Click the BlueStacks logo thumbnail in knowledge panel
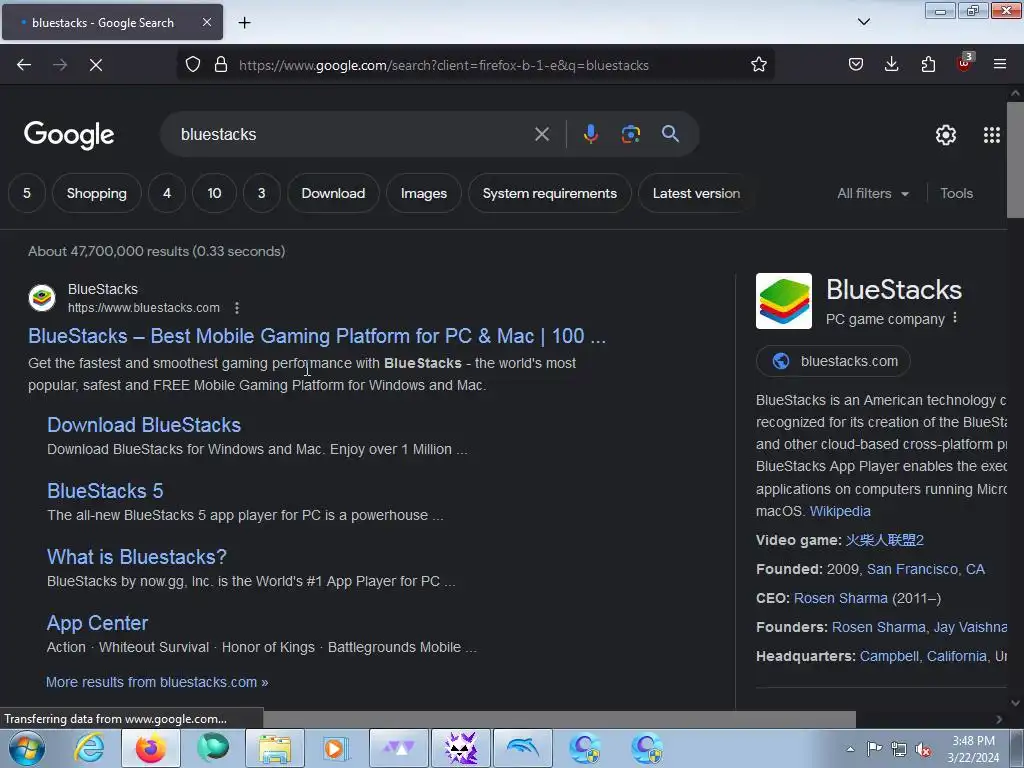 [784, 301]
